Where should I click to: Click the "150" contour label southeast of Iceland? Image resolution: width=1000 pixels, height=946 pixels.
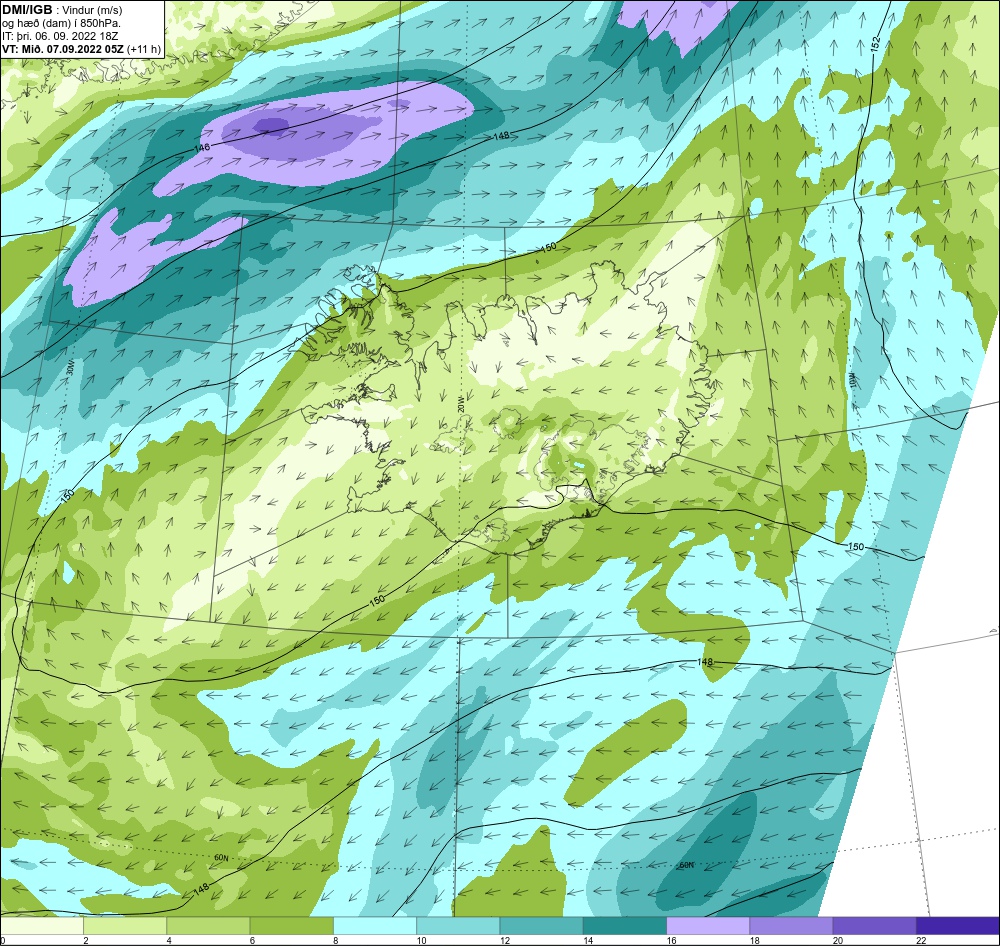856,547
